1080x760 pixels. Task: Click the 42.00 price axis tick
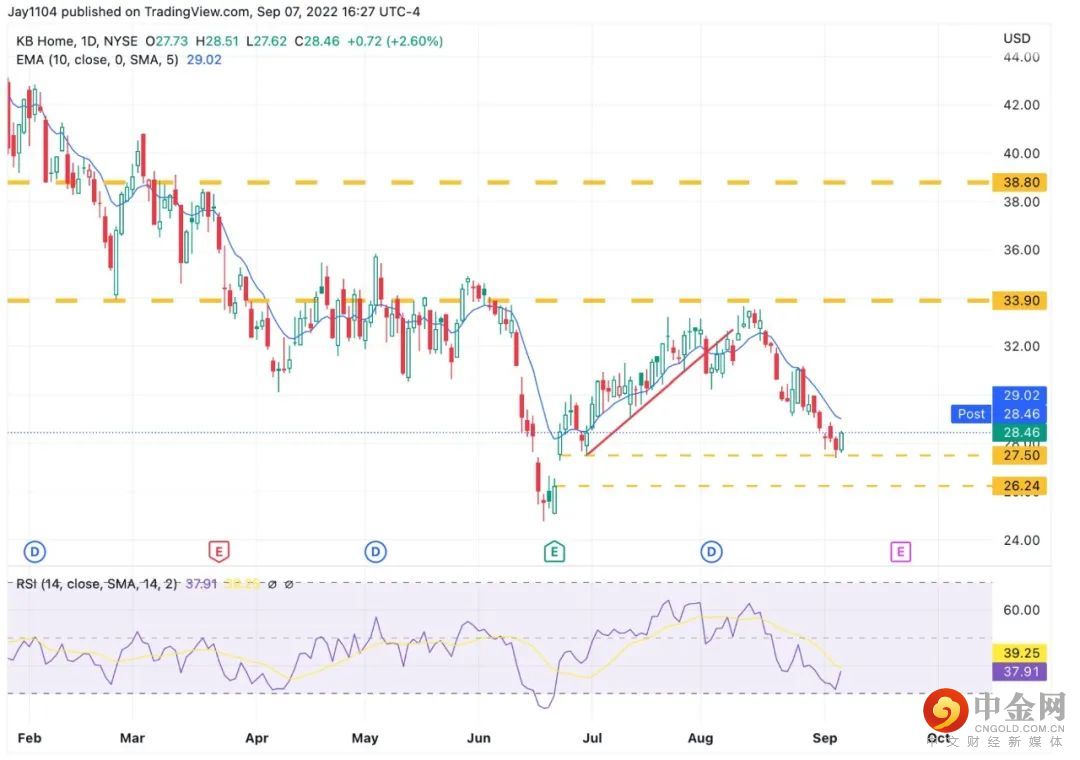tap(1021, 105)
